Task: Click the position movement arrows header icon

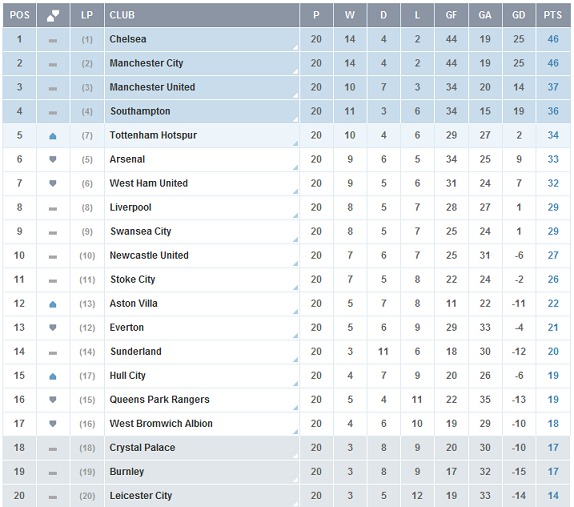Action: (53, 16)
